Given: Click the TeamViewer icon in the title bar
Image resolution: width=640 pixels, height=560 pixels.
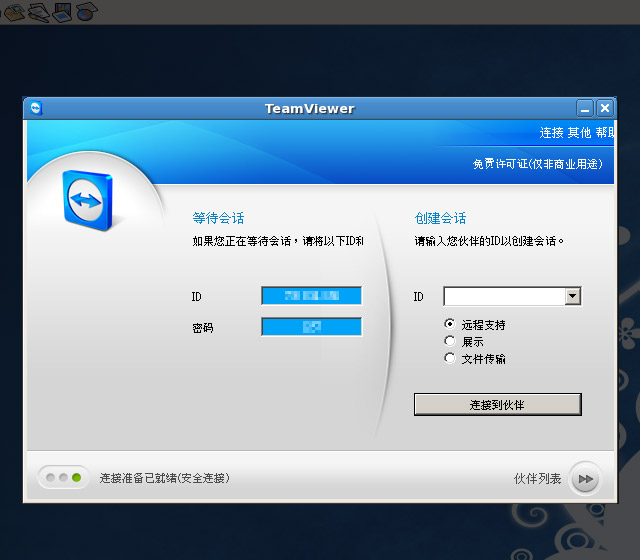Looking at the screenshot, I should (36, 109).
